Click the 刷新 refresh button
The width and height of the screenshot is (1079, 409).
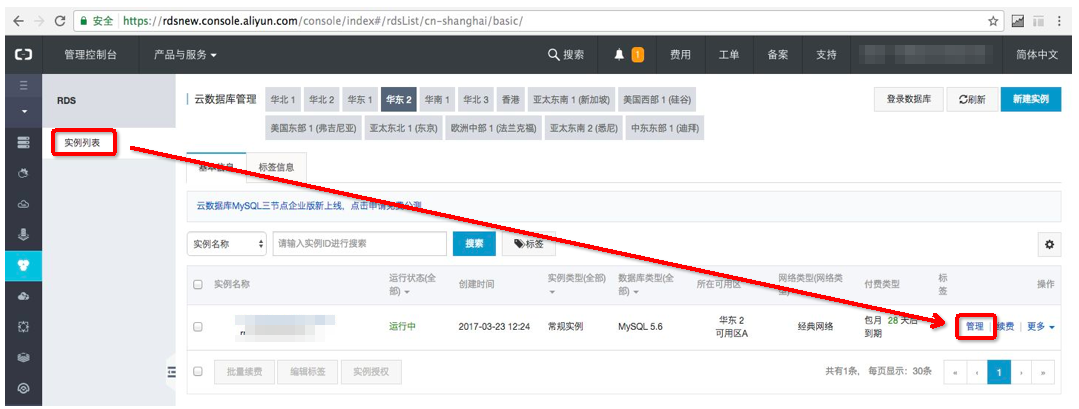tap(972, 99)
